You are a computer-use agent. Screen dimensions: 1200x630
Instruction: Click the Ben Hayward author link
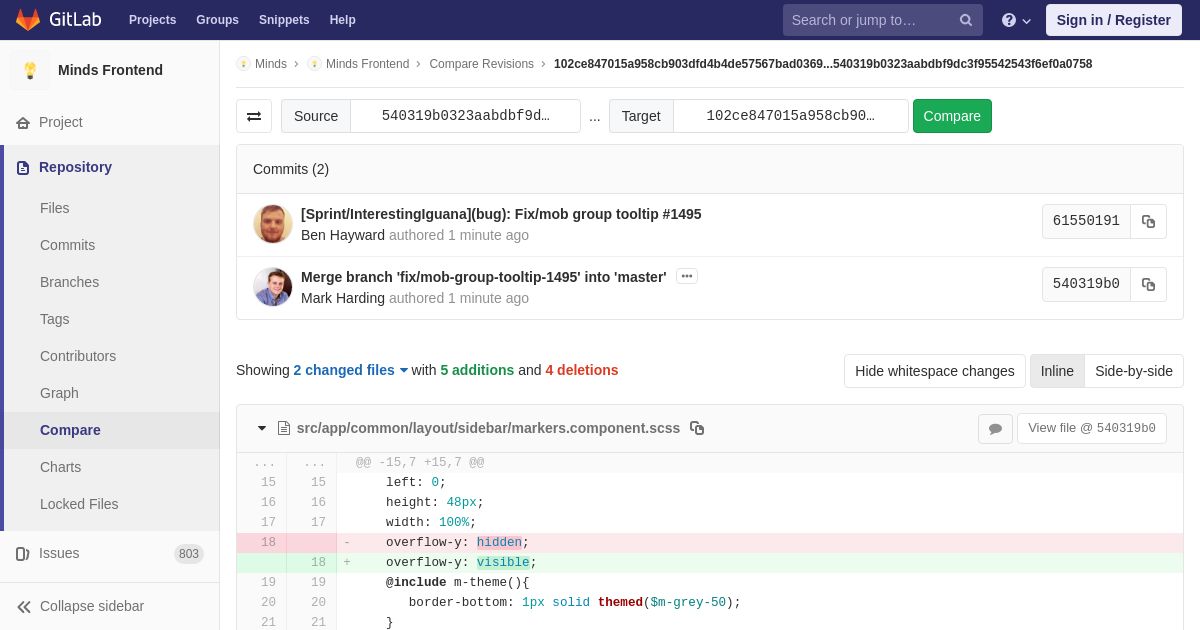point(343,235)
